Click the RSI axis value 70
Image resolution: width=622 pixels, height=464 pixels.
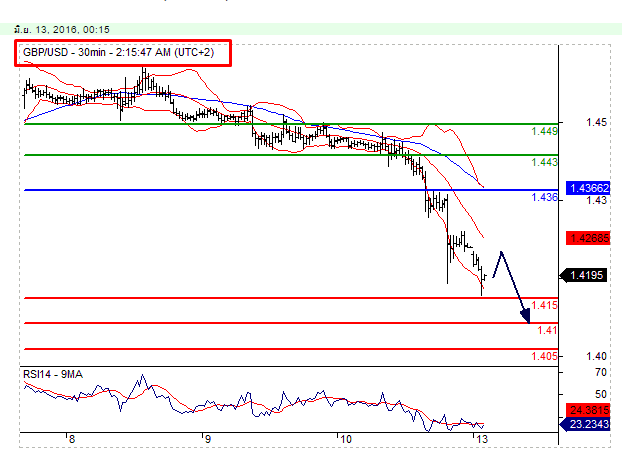click(601, 372)
